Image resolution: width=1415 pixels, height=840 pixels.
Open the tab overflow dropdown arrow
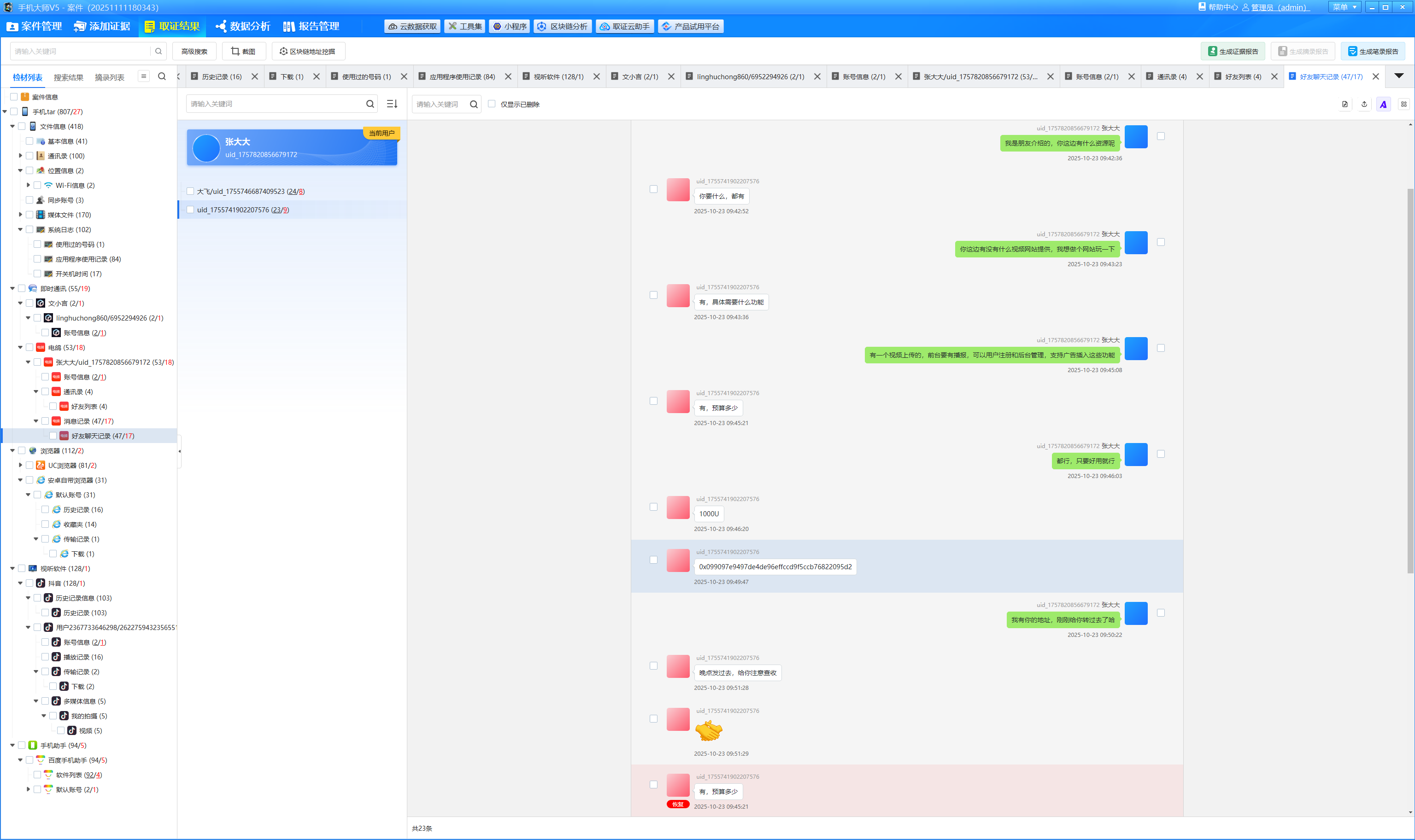[x=1398, y=76]
